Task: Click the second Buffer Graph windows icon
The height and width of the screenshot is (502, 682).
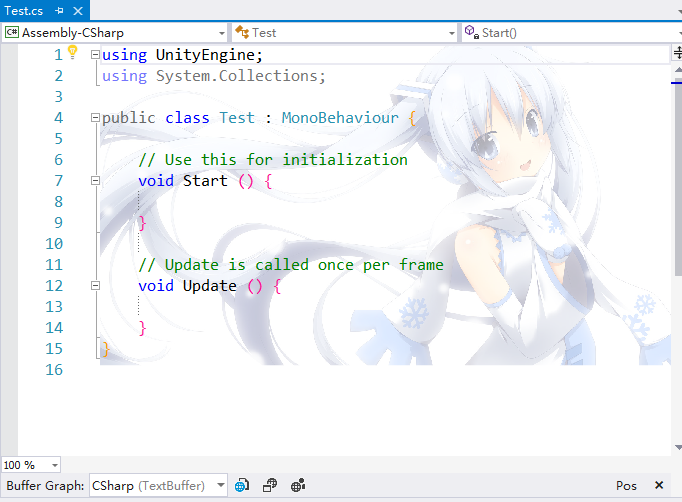Action: tap(270, 485)
